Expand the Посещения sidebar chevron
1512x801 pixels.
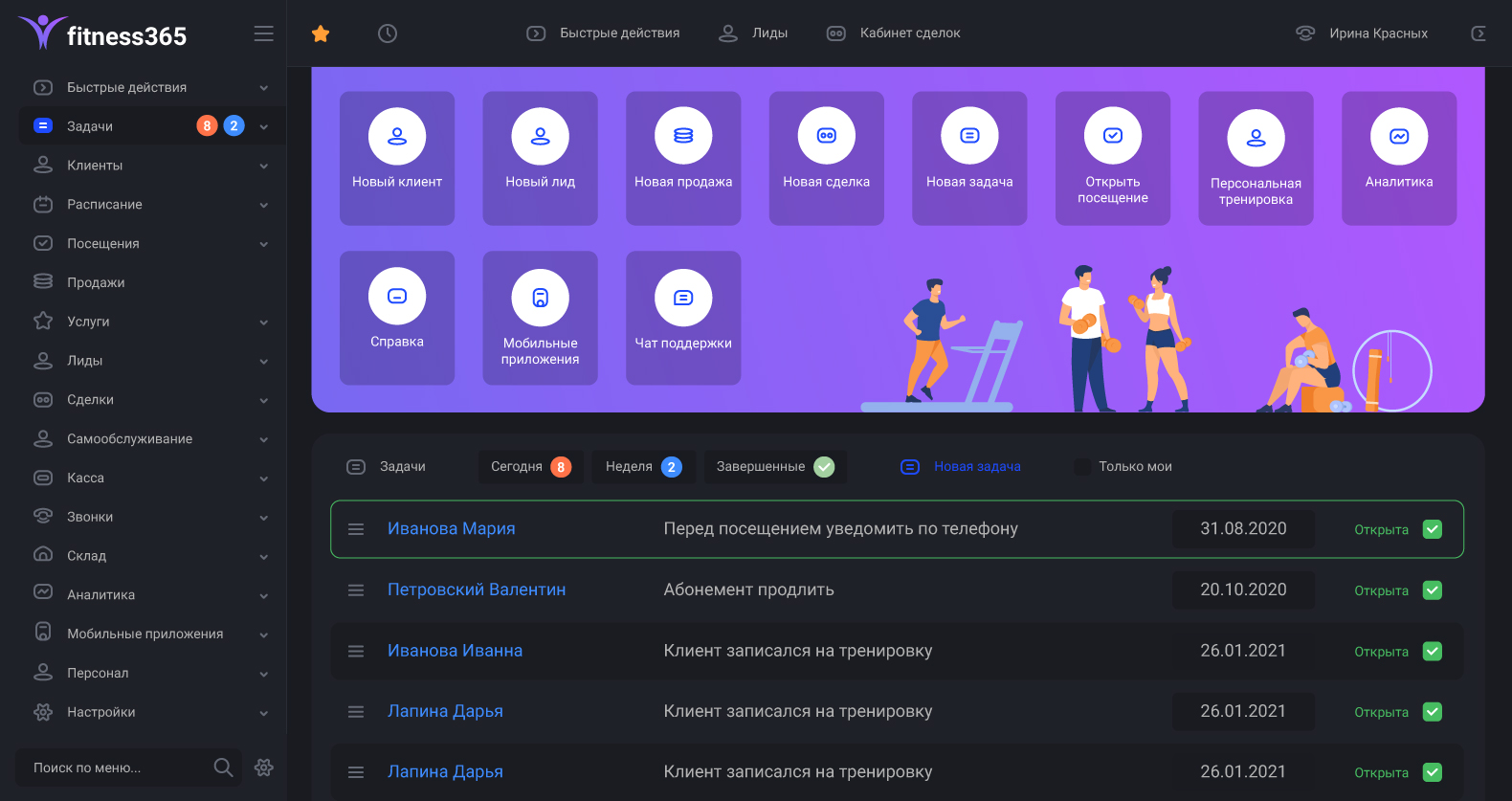click(263, 245)
